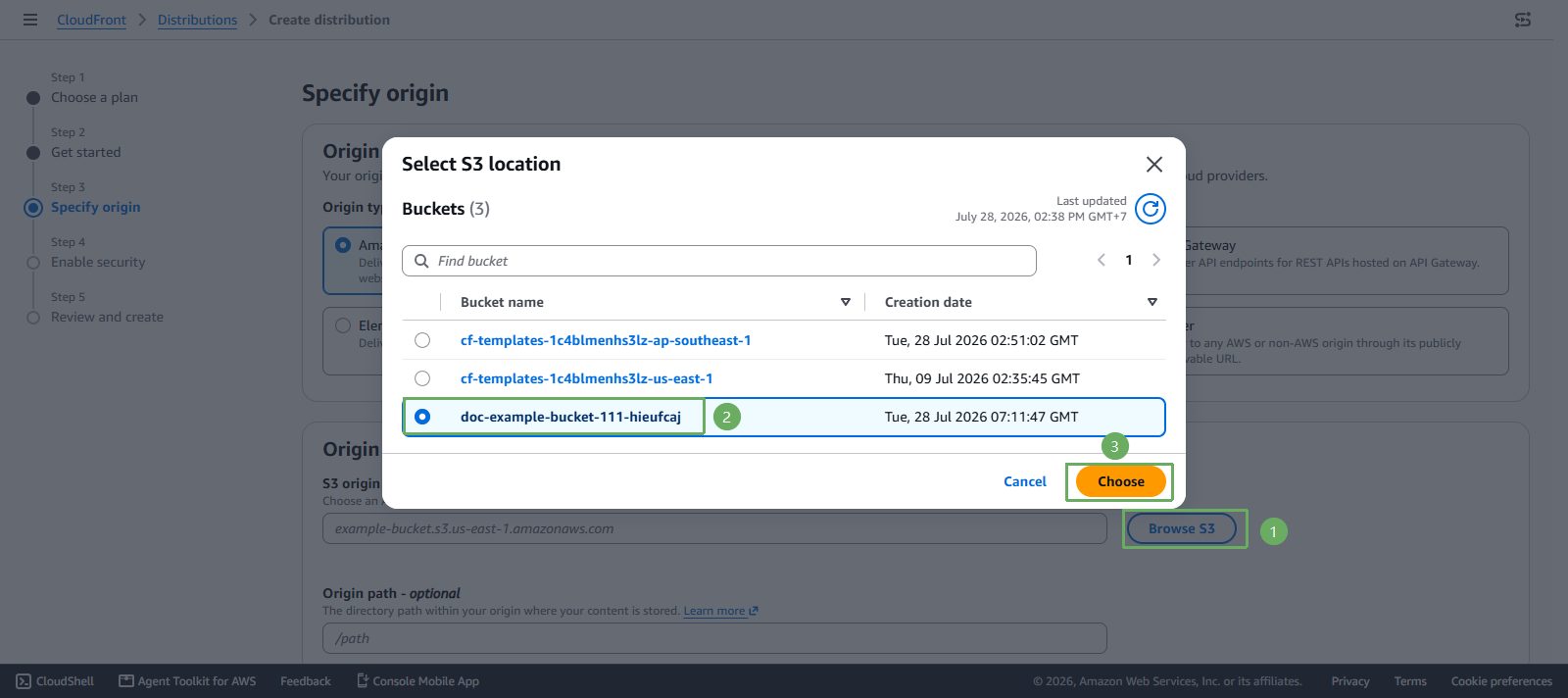The image size is (1568, 698).
Task: Open cf-templates-1c4blmenhs3lz-ap-southeast-1 bucket link
Action: 606,340
